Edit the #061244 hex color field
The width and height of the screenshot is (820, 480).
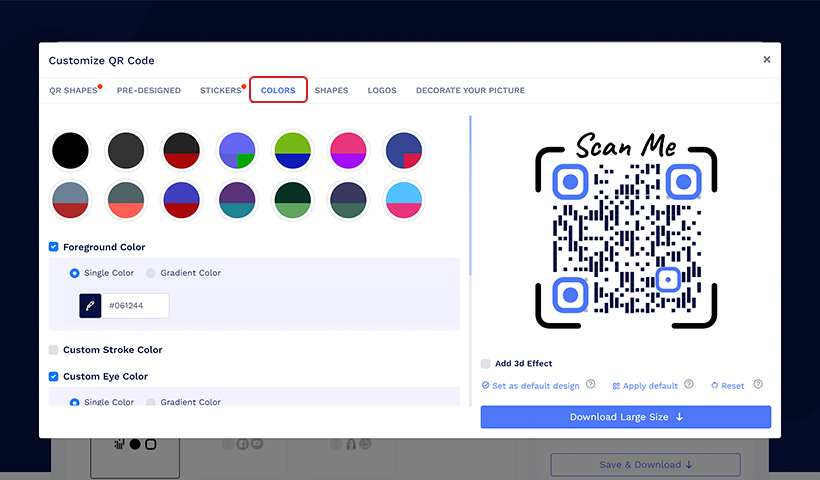[135, 305]
